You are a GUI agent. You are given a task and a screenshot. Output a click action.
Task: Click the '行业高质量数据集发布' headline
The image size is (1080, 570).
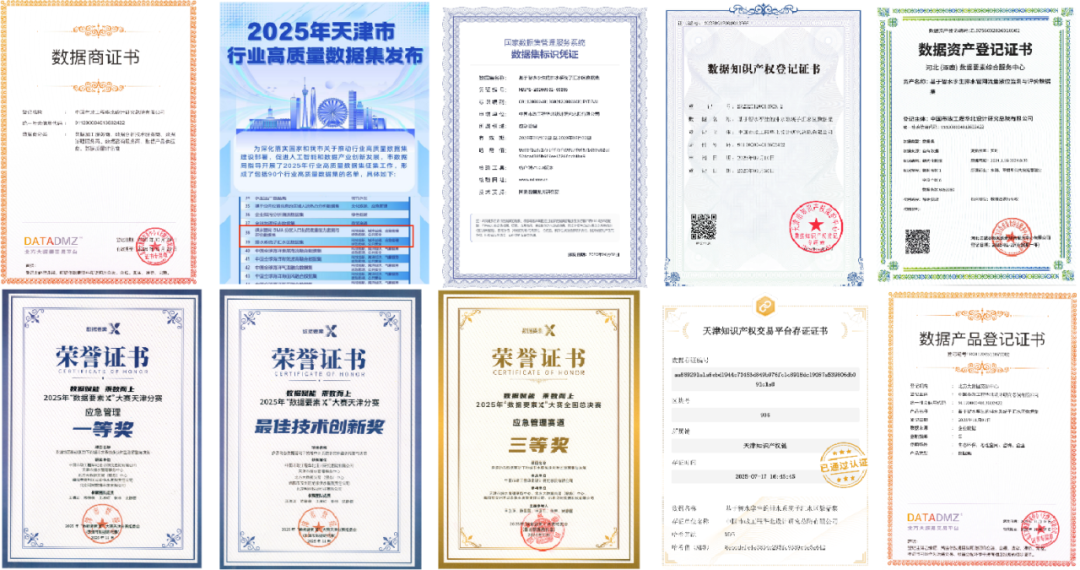click(325, 56)
